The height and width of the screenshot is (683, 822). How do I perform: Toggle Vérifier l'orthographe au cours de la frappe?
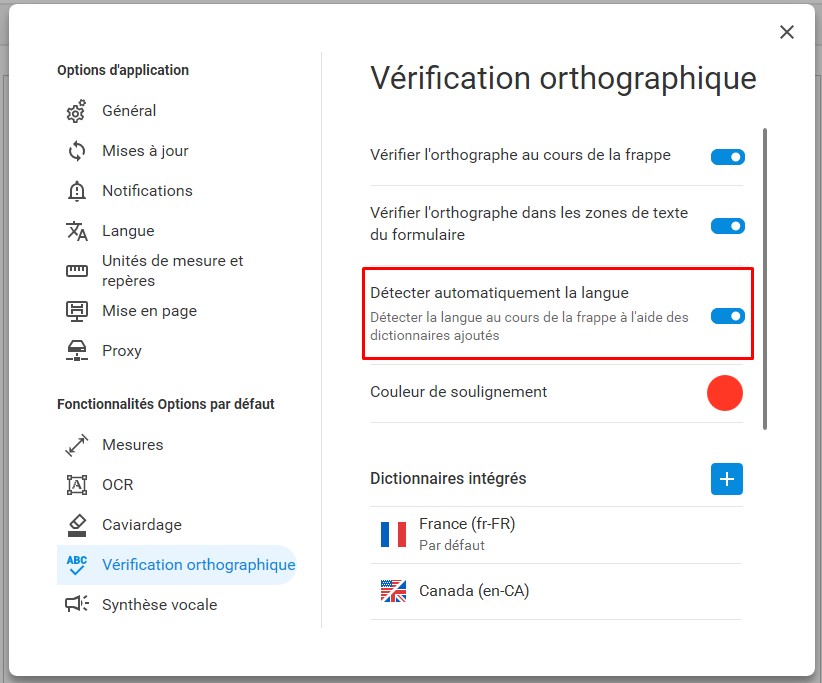(728, 157)
